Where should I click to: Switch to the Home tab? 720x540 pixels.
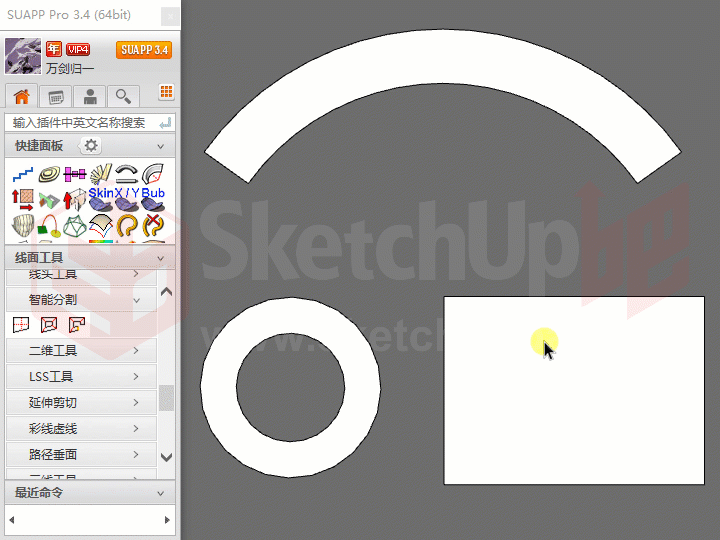(21, 96)
